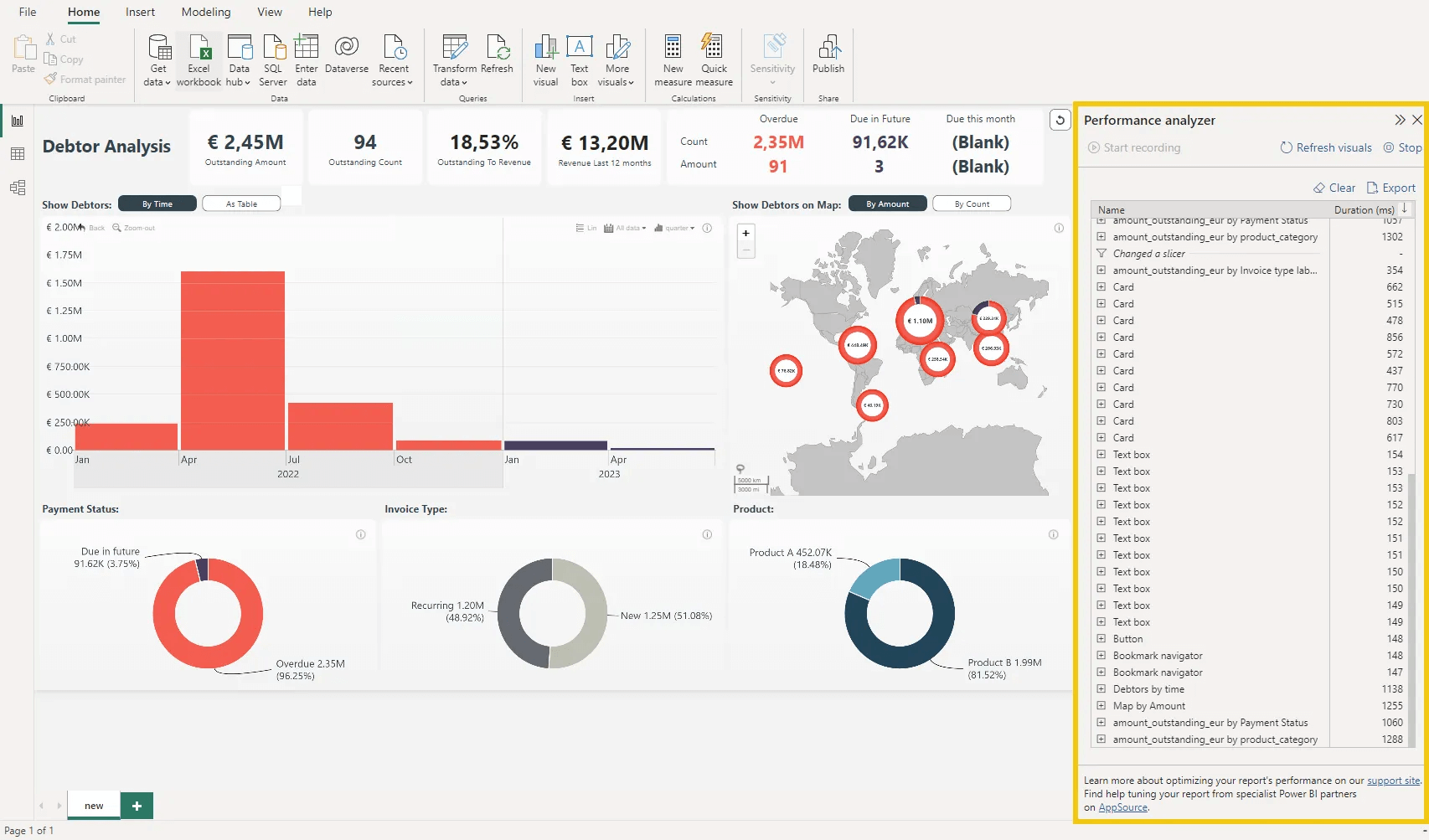Screen dimensions: 1429x840
Task: Open the AppSource link
Action: click(1122, 807)
